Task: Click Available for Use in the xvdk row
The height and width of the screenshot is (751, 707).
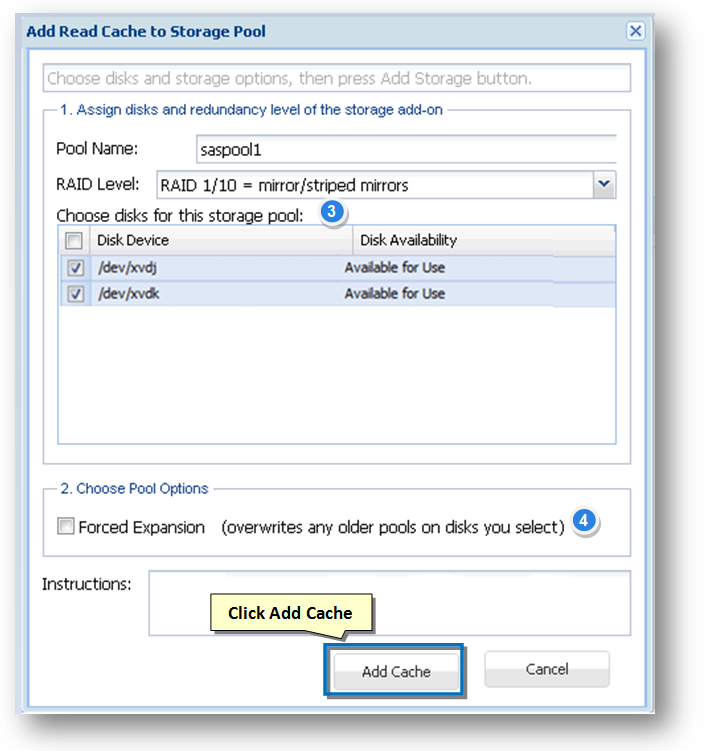Action: (395, 294)
